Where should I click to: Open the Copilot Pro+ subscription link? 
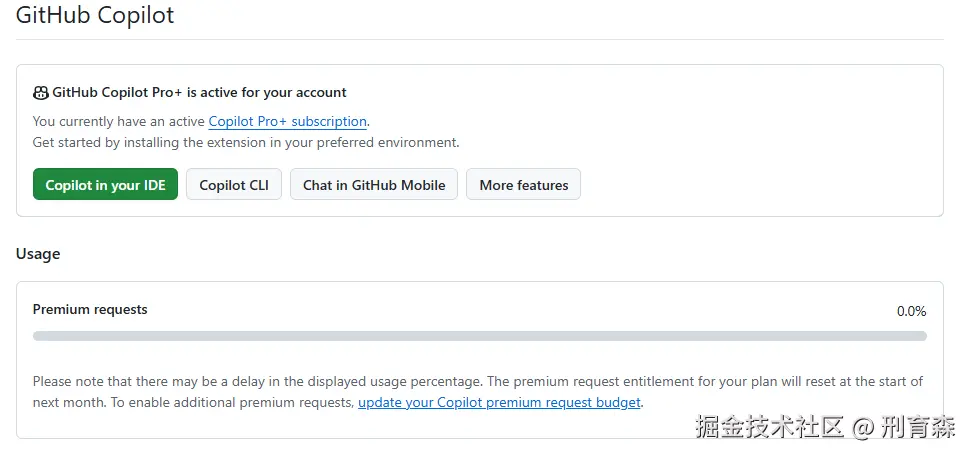pyautogui.click(x=288, y=122)
